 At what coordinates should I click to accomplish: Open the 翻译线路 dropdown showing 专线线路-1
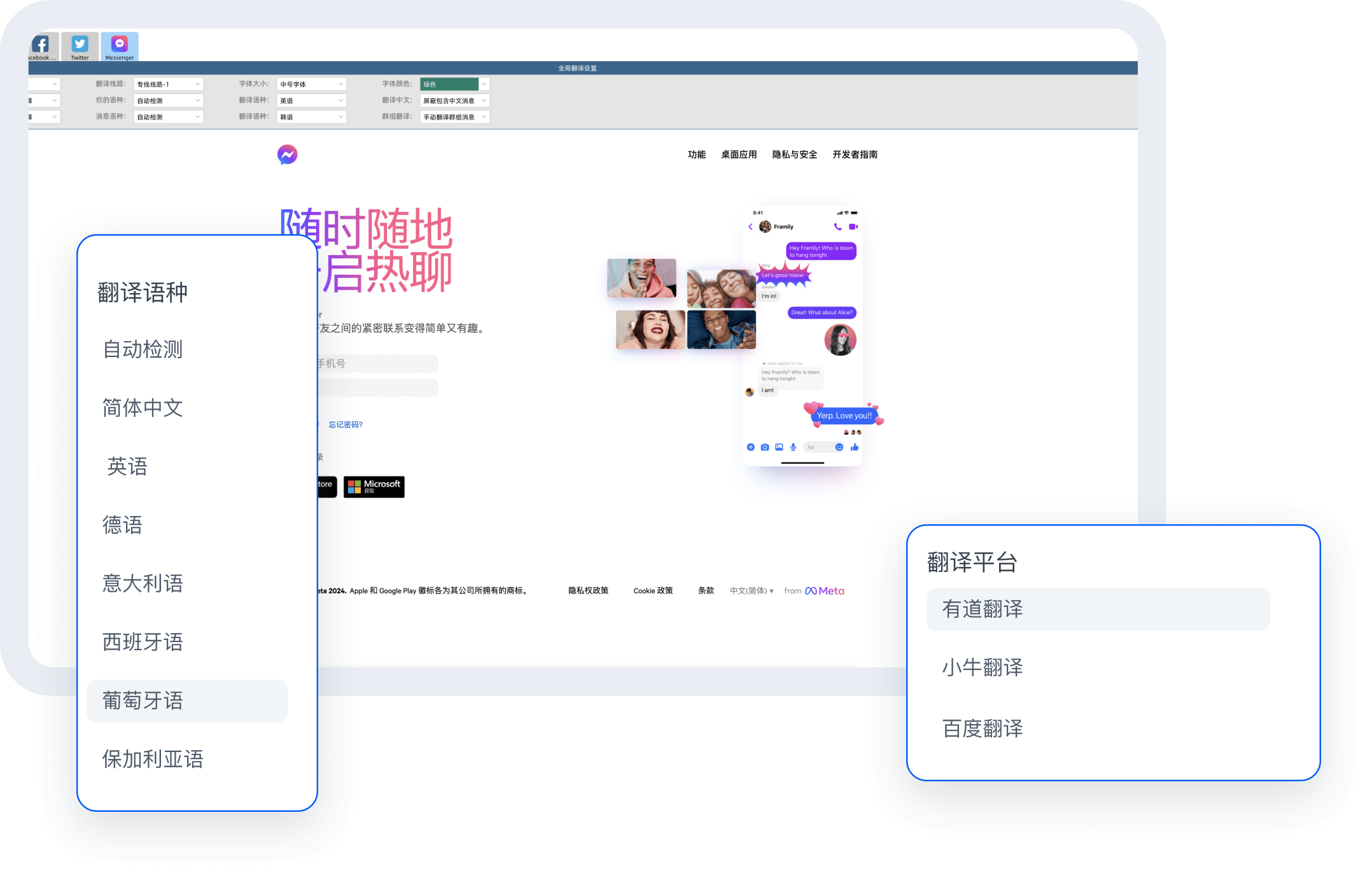(x=167, y=83)
